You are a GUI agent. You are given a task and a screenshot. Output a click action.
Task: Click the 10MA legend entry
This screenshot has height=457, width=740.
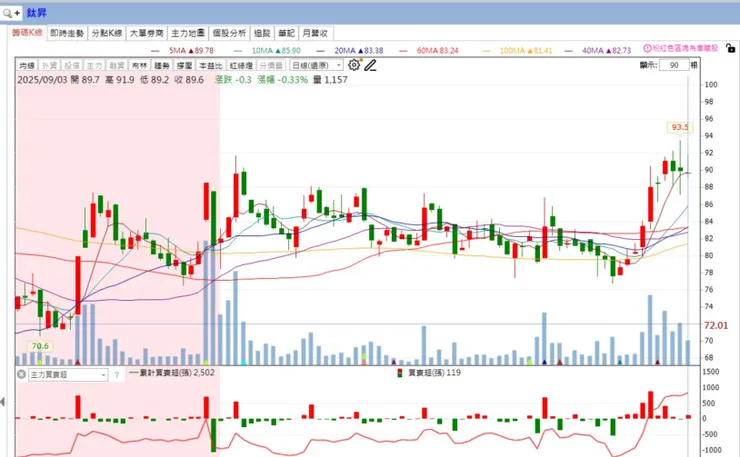click(267, 50)
